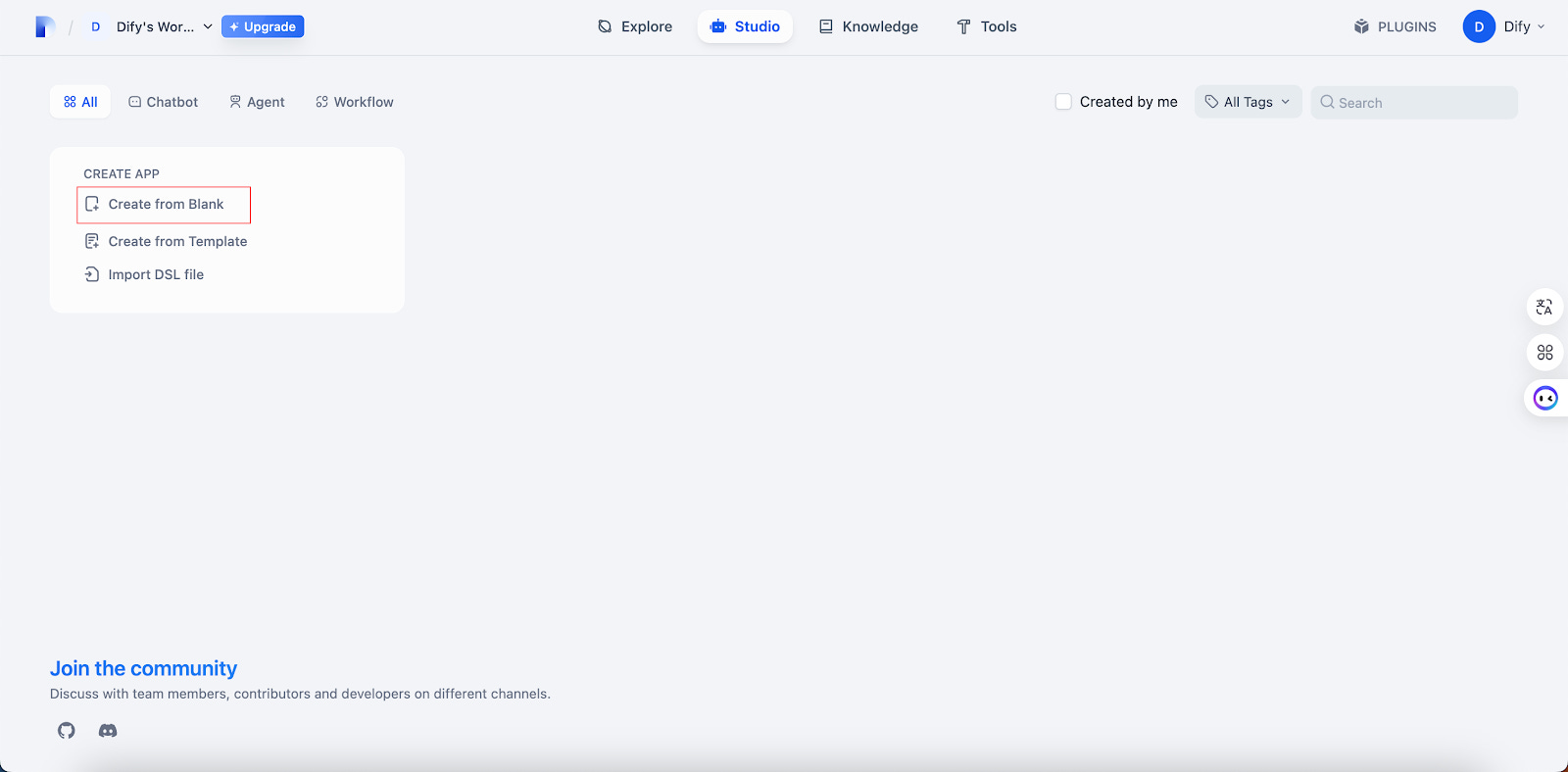This screenshot has width=1568, height=772.
Task: Click the translate language floating icon
Action: 1544,308
